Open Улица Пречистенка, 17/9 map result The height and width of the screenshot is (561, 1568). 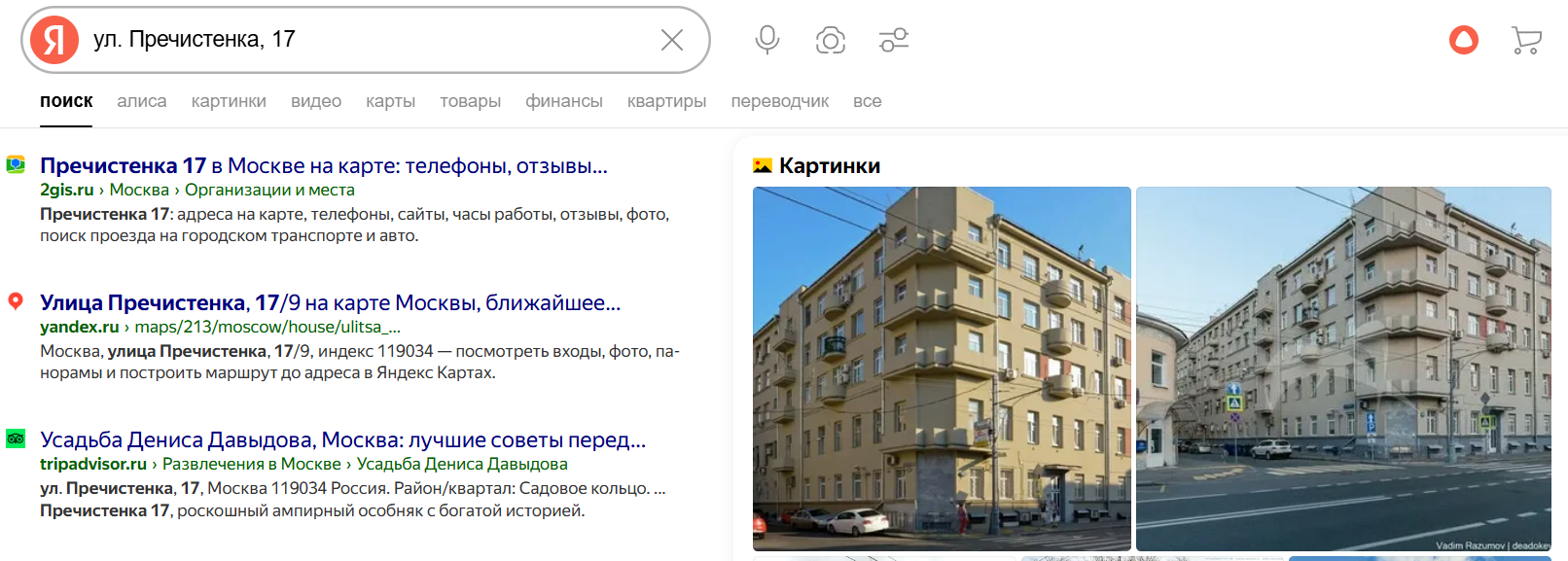[x=331, y=303]
